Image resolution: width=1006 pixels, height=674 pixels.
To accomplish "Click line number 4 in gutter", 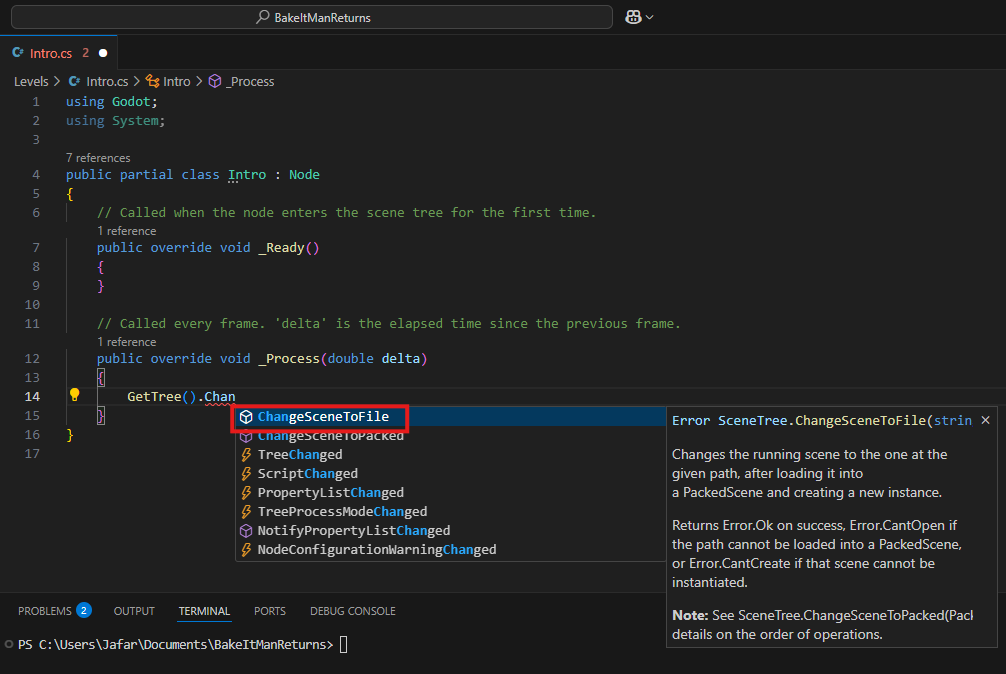I will coord(36,174).
